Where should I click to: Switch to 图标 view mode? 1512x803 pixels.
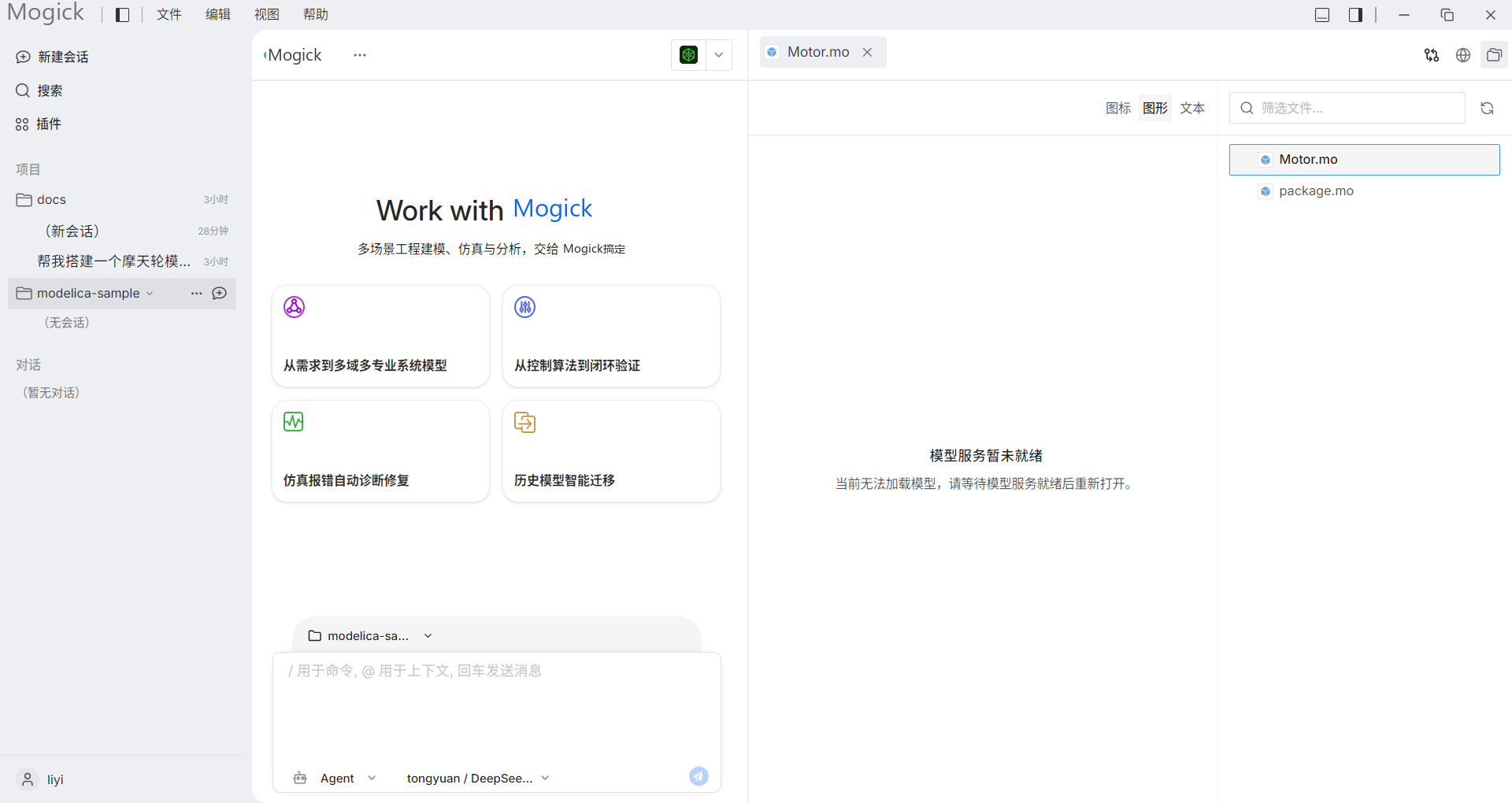pyautogui.click(x=1118, y=108)
